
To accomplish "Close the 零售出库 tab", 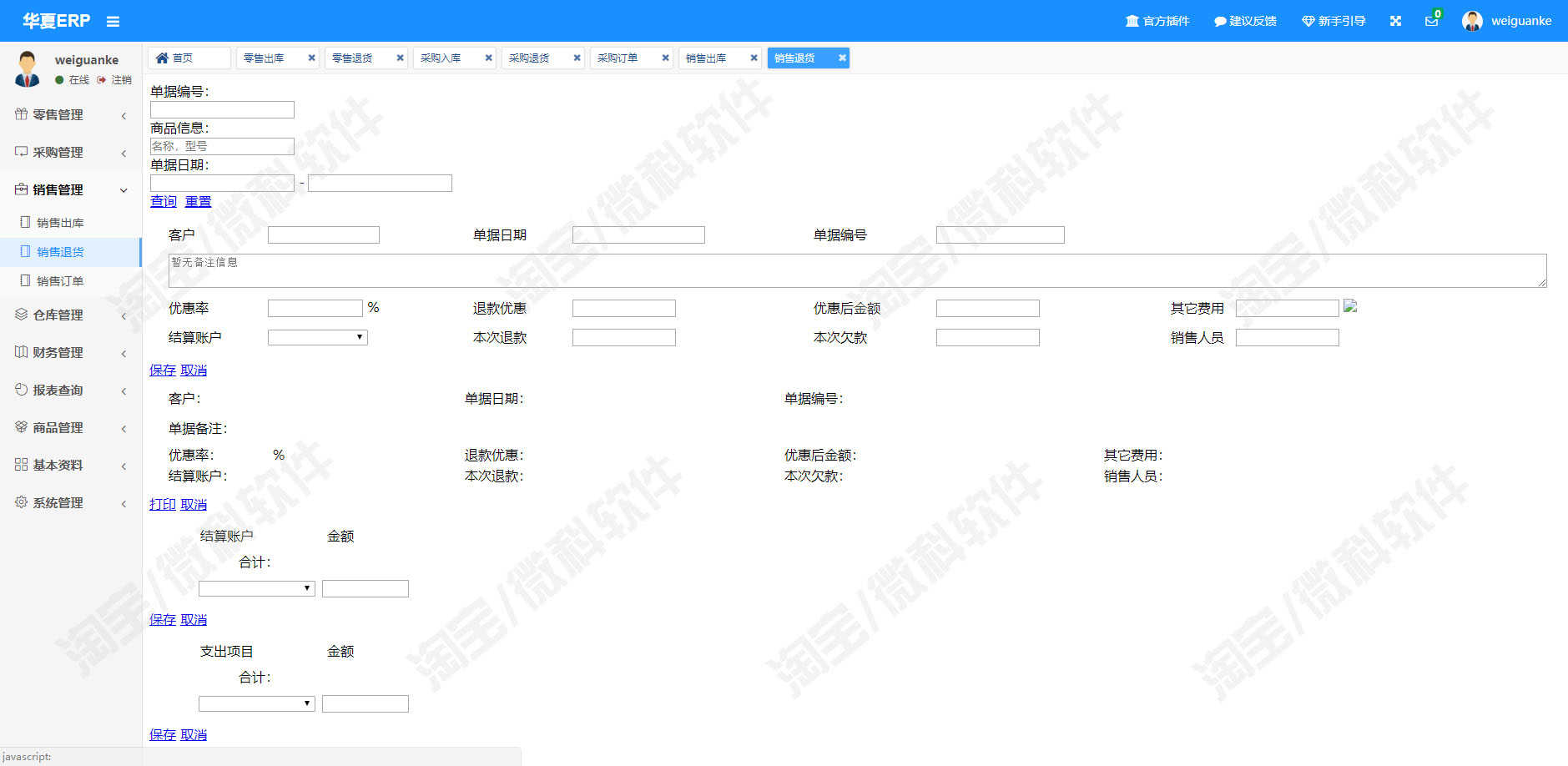I will 311,58.
